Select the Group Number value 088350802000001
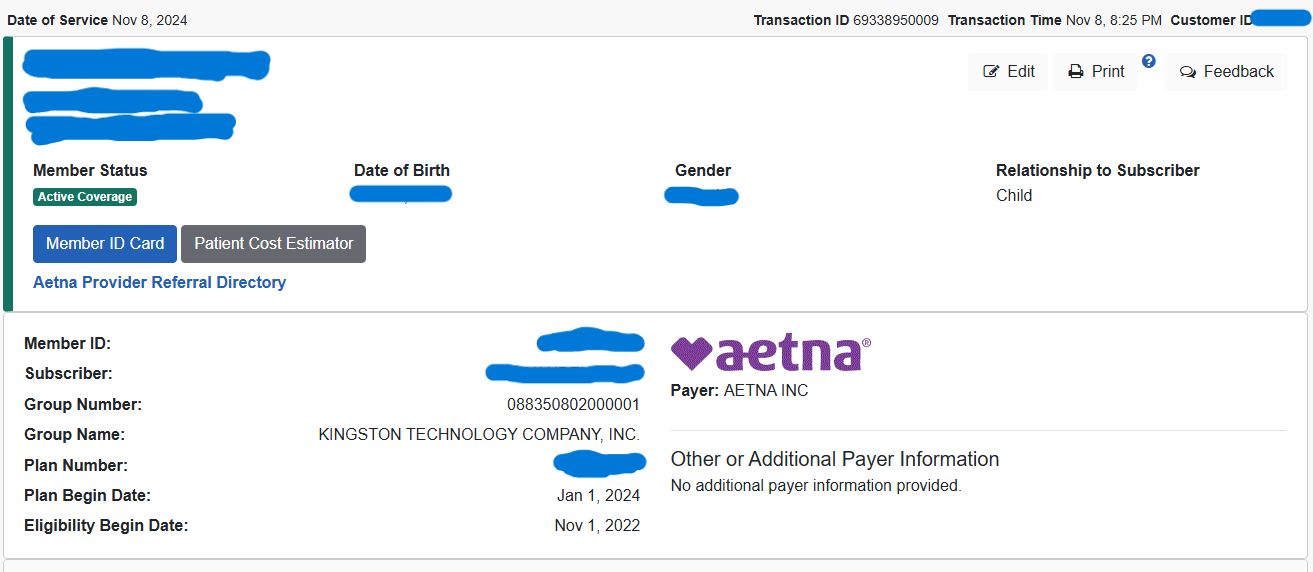The image size is (1313, 572). tap(573, 405)
